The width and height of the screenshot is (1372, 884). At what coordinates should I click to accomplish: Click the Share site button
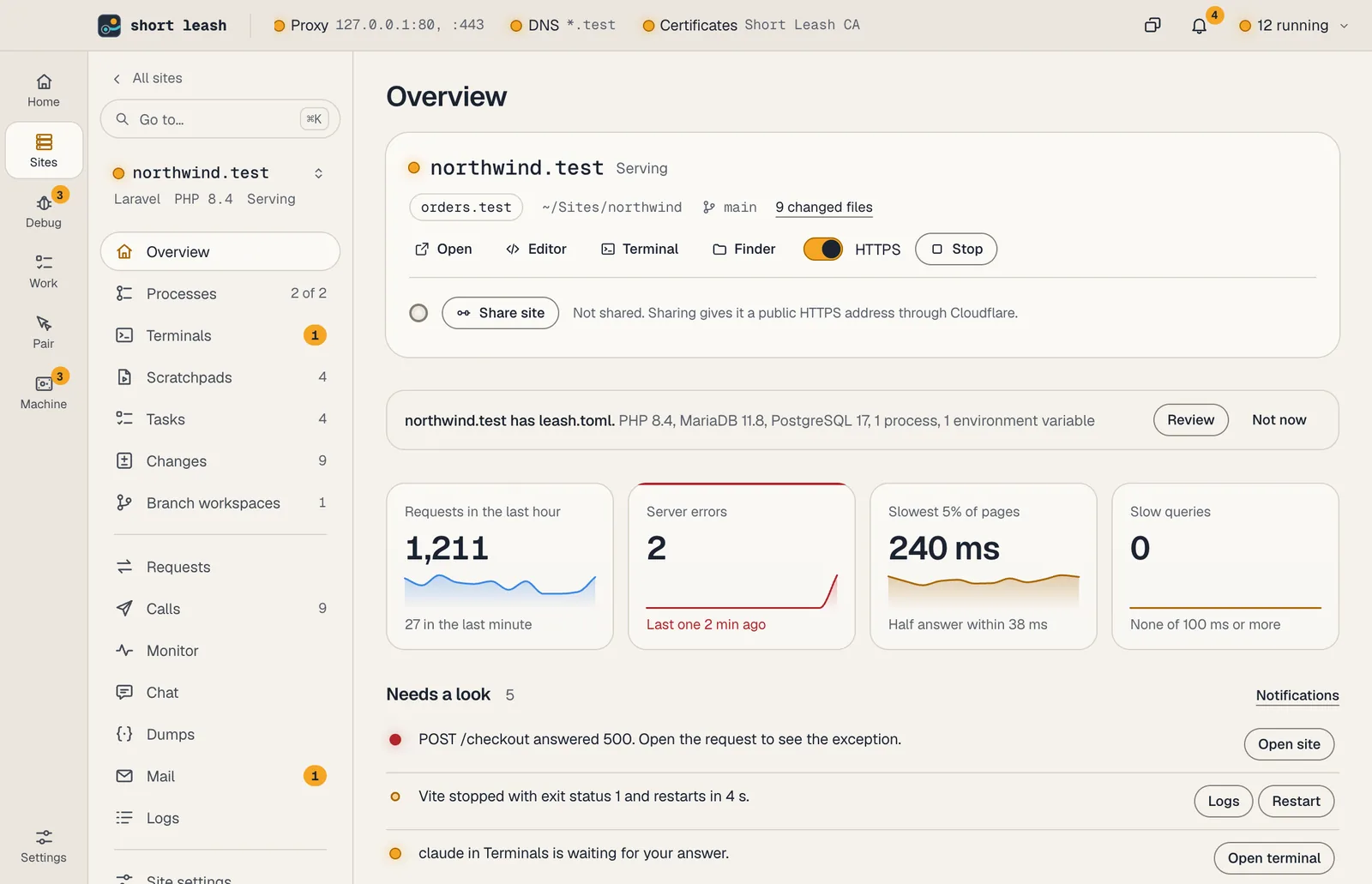501,313
